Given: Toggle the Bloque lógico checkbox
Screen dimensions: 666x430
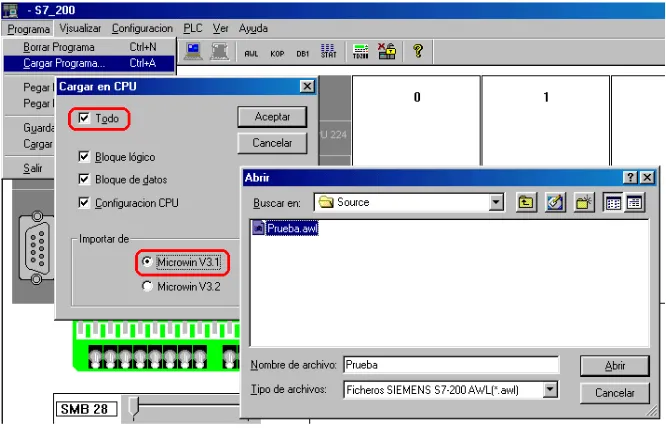Looking at the screenshot, I should [84, 157].
